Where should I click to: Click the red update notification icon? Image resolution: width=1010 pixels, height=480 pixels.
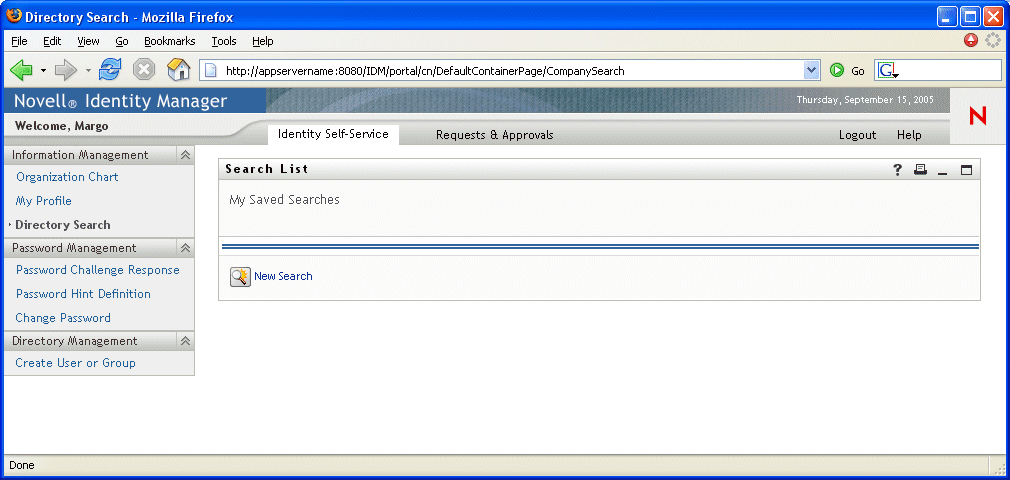[x=971, y=41]
